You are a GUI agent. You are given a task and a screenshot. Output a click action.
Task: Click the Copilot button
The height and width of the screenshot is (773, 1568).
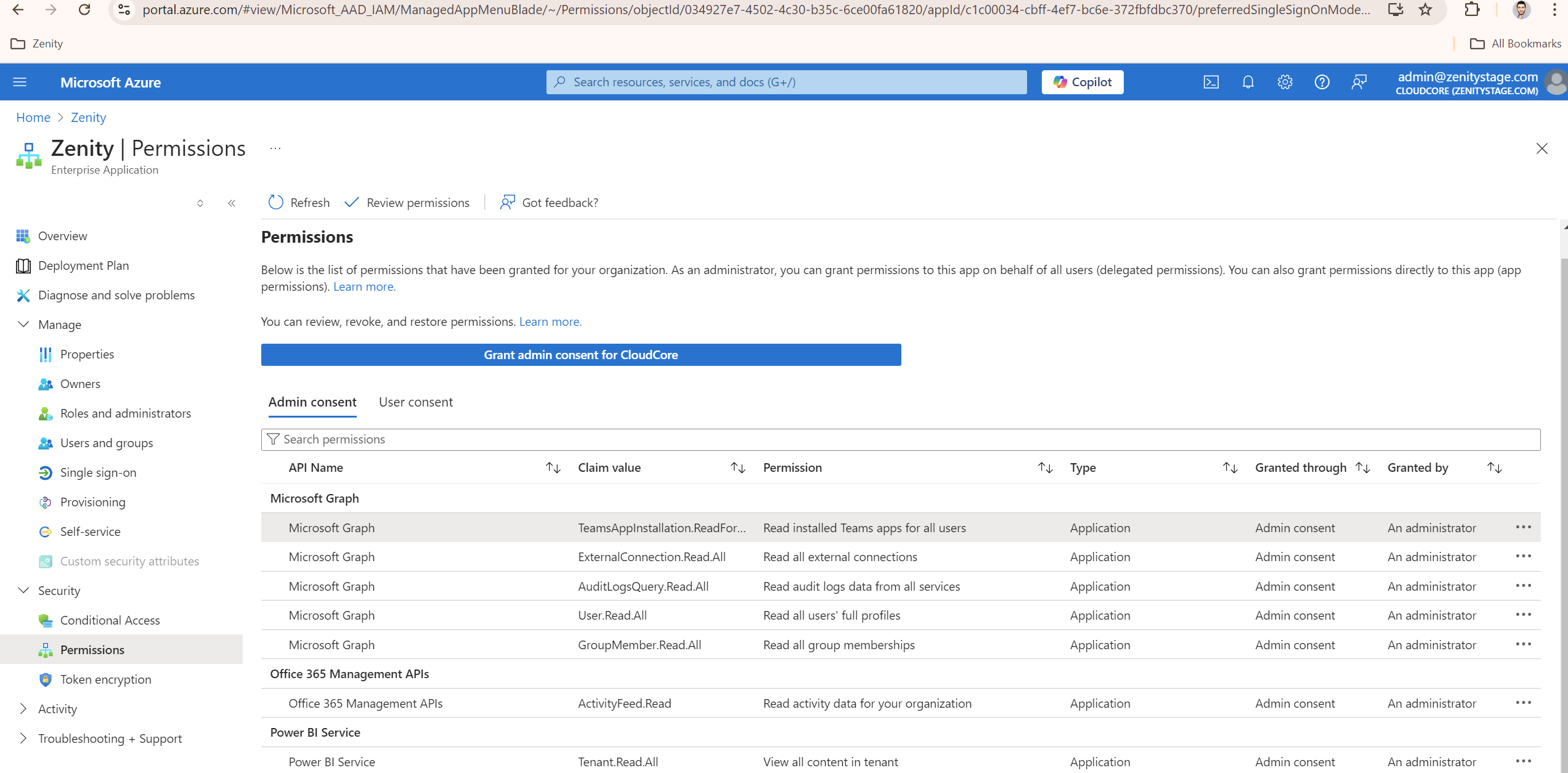[1082, 82]
